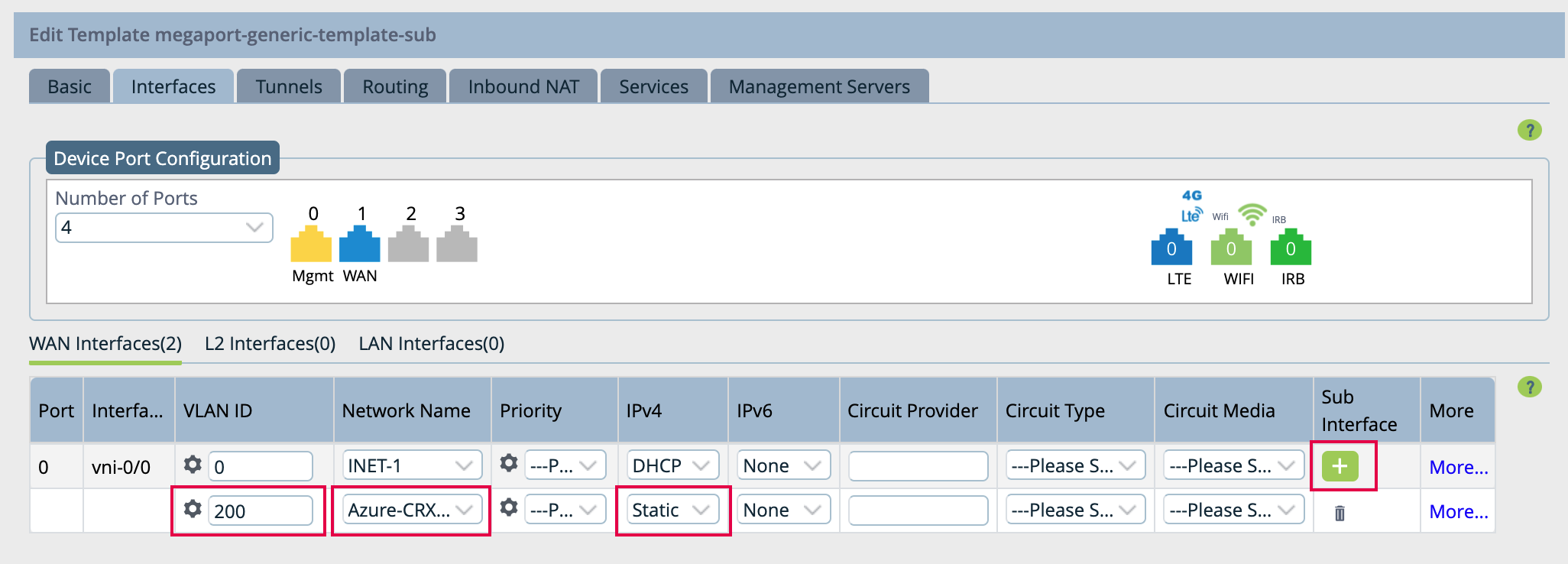1568x564 pixels.
Task: Switch to the Tunnels tab
Action: pos(289,87)
